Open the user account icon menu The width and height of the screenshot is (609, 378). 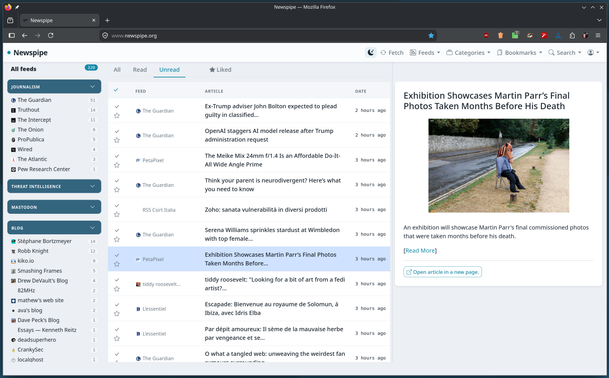click(593, 52)
